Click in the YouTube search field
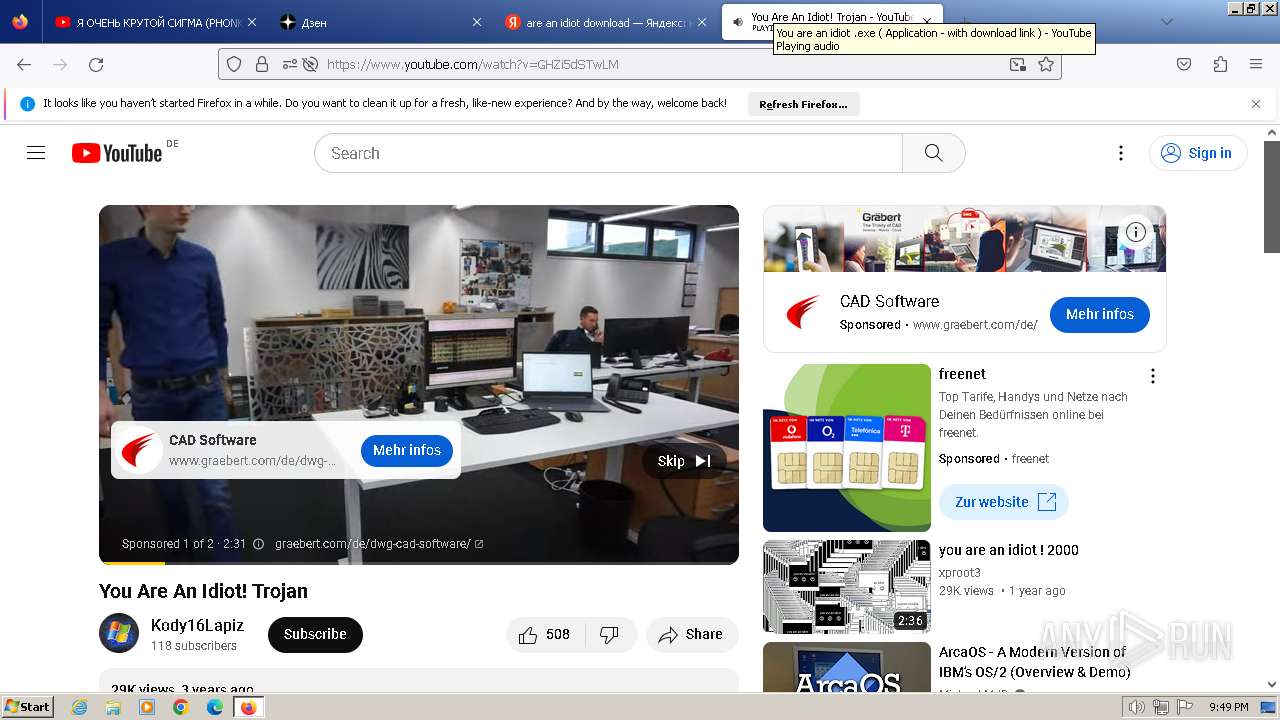Viewport: 1280px width, 720px height. 608,153
